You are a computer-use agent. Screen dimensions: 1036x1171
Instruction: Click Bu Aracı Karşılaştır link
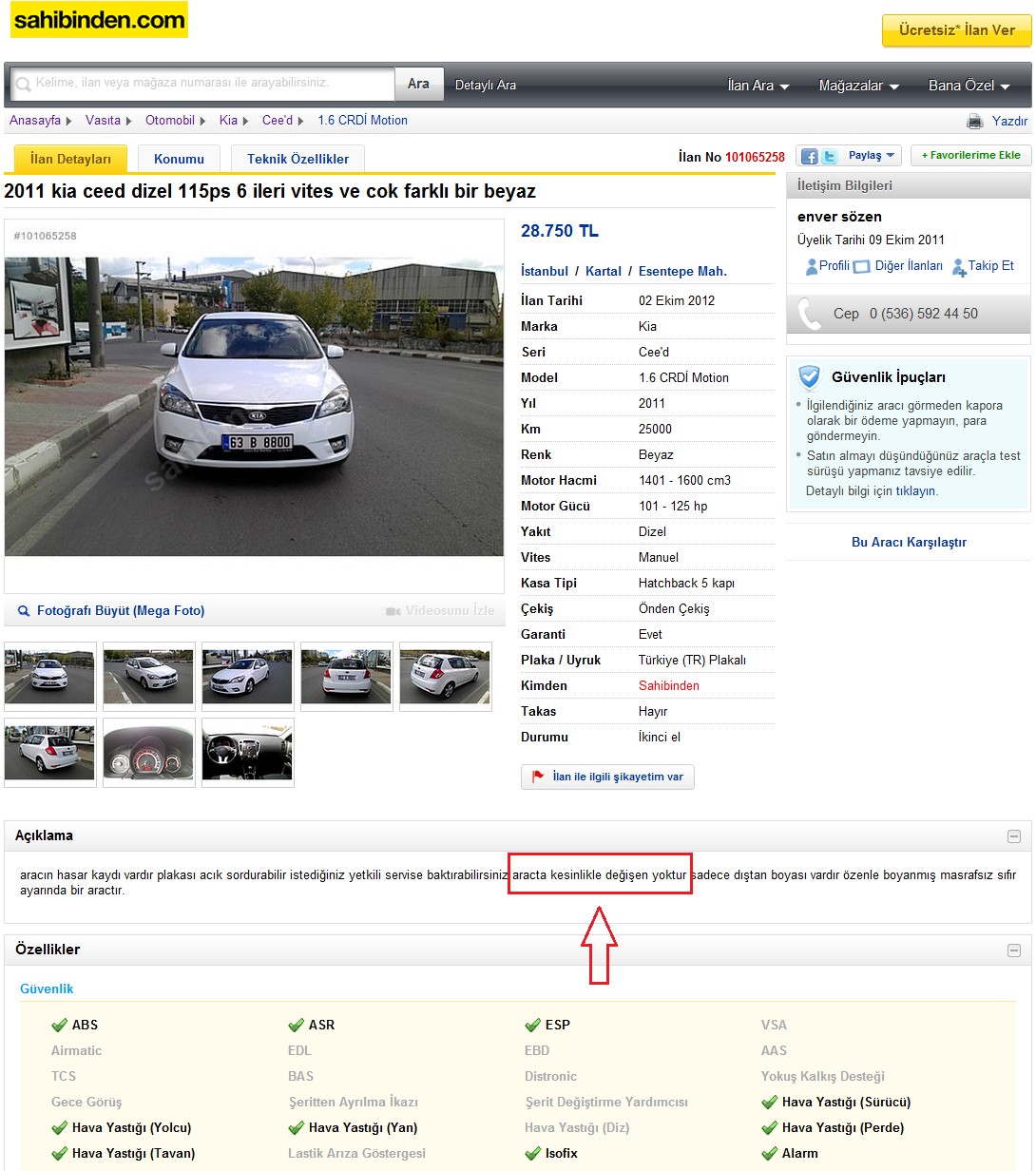coord(909,543)
